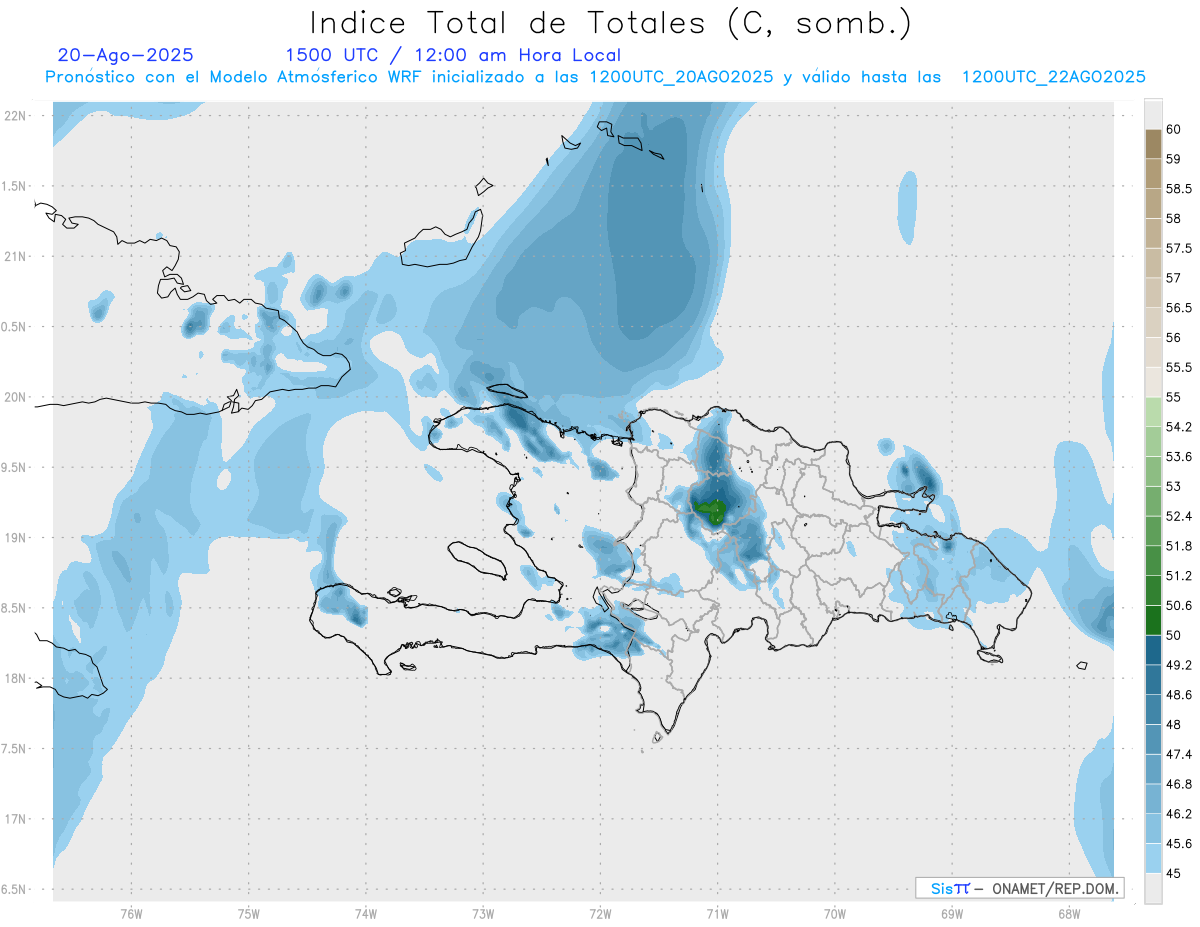Click the colorbar value 53.6
The image size is (1200, 927).
point(1179,457)
